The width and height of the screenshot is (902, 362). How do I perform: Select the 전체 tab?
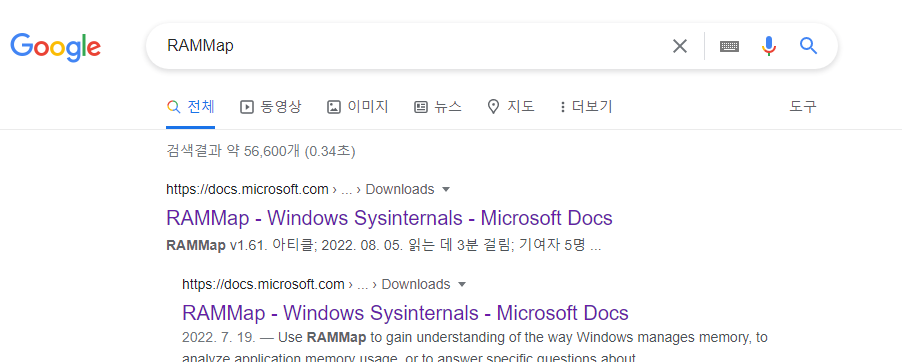coord(190,107)
